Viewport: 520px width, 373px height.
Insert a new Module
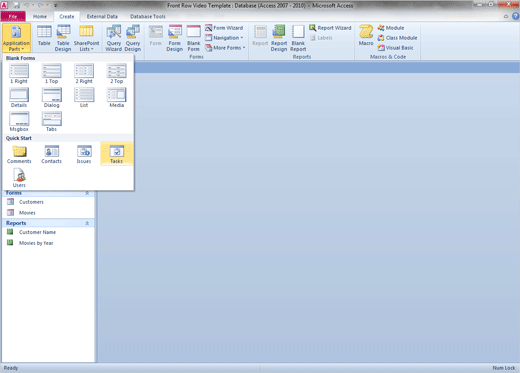tap(391, 28)
